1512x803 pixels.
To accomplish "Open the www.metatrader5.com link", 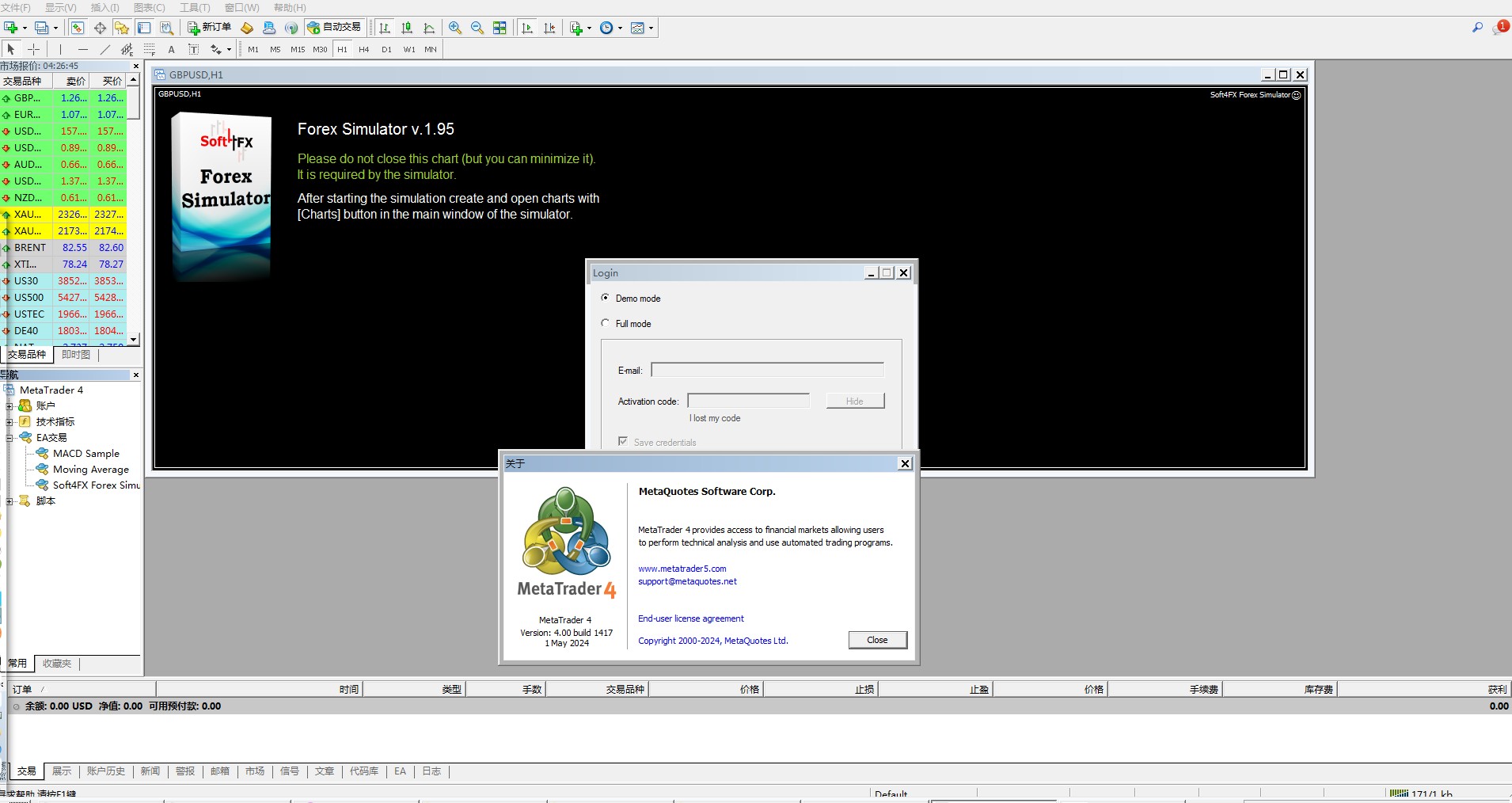I will click(x=682, y=569).
